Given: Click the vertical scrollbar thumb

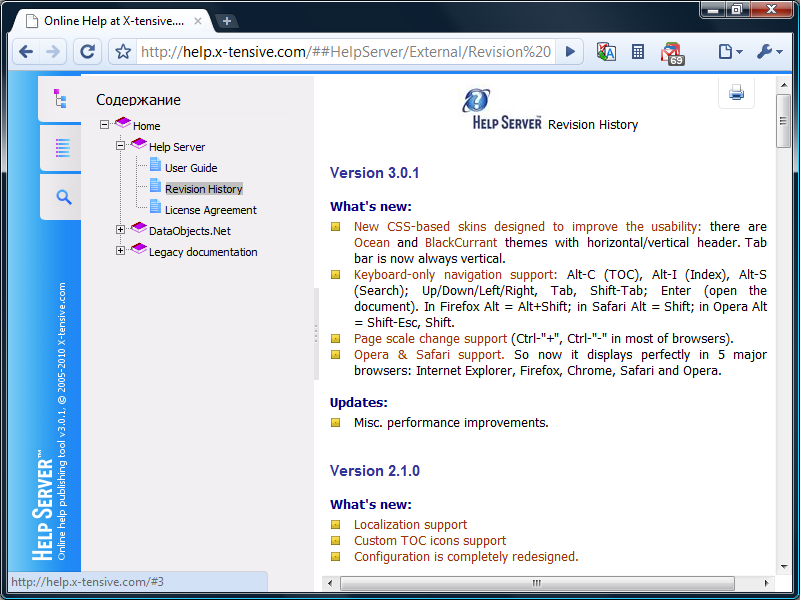Looking at the screenshot, I should pos(783,121).
